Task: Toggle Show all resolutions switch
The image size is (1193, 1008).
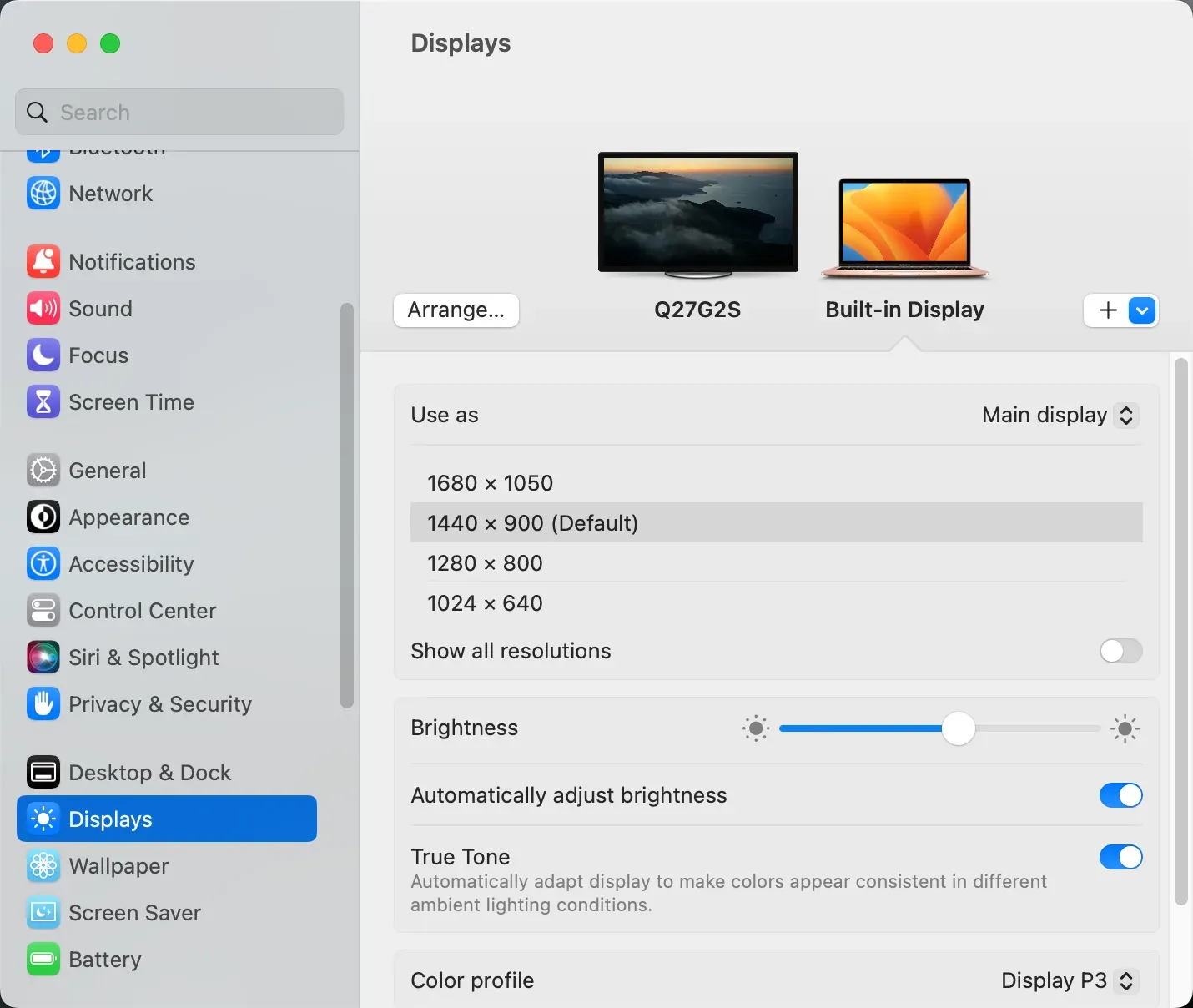Action: click(1120, 651)
